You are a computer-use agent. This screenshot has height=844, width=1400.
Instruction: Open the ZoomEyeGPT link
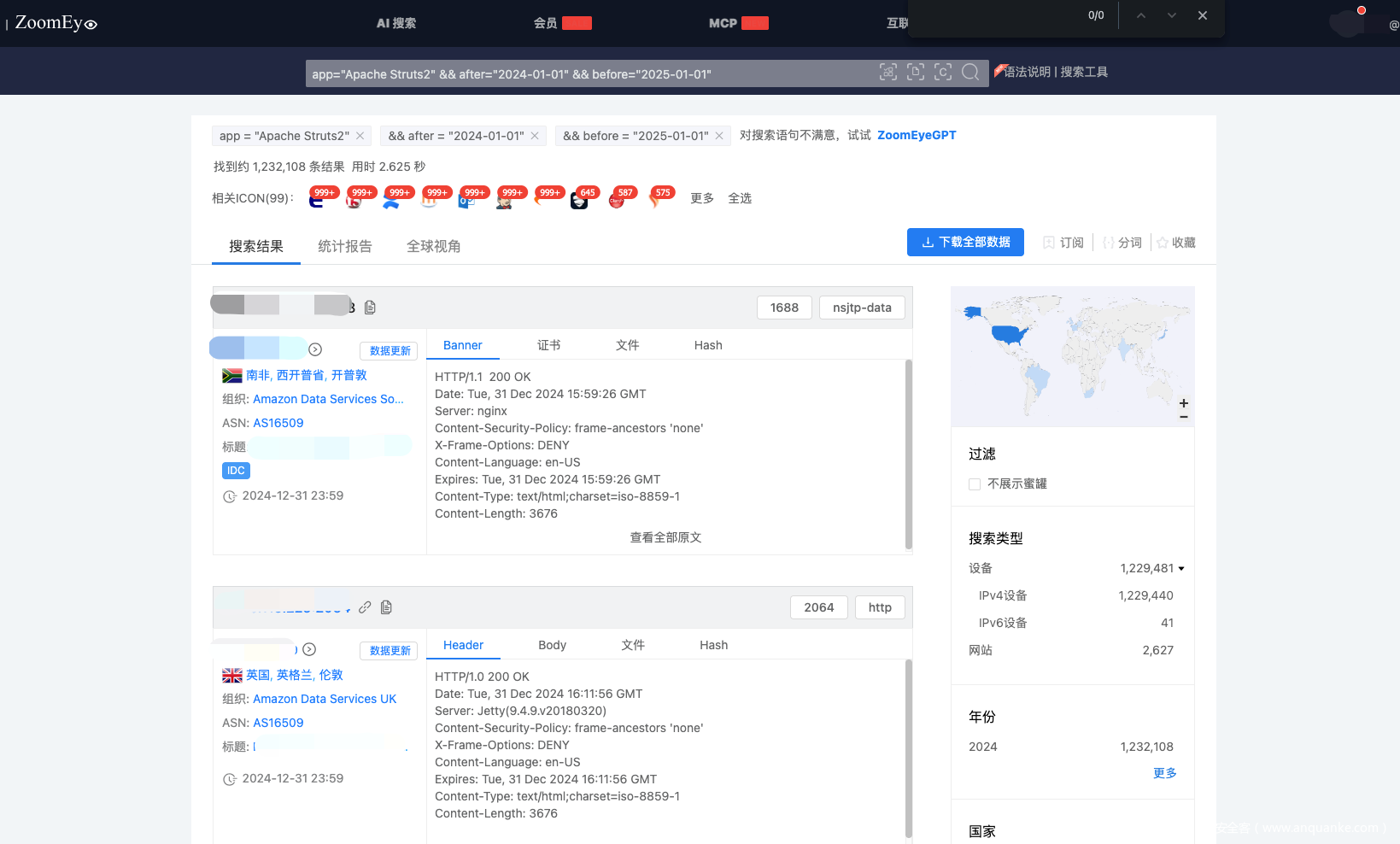917,135
